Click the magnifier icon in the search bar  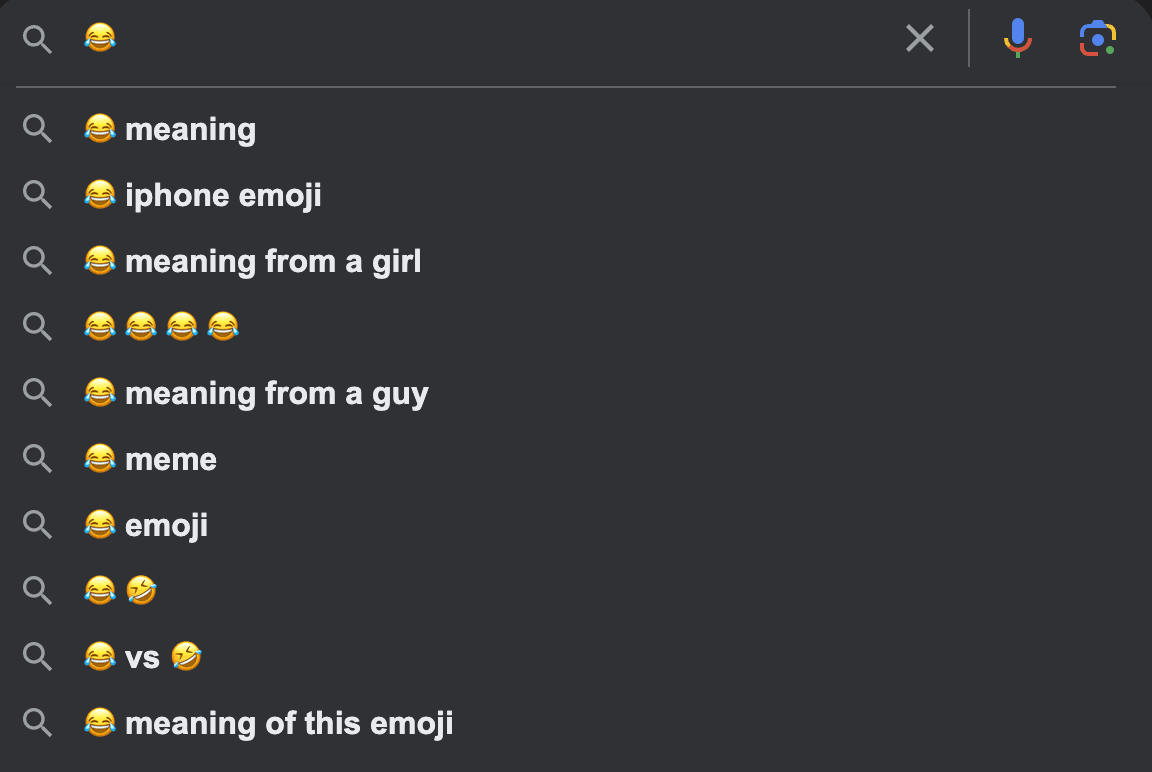tap(37, 39)
